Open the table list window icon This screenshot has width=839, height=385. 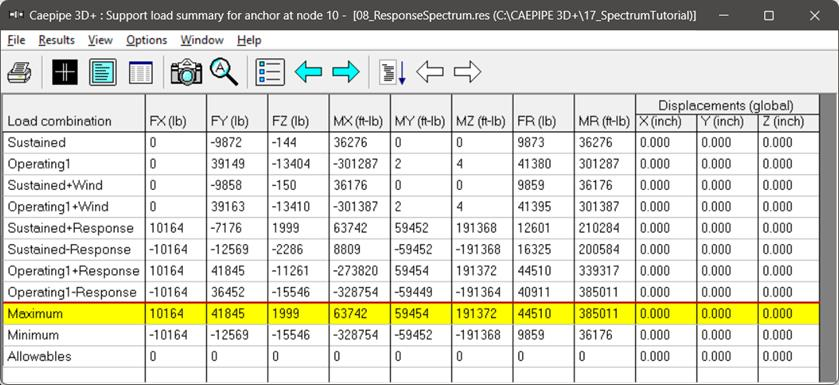pos(141,72)
